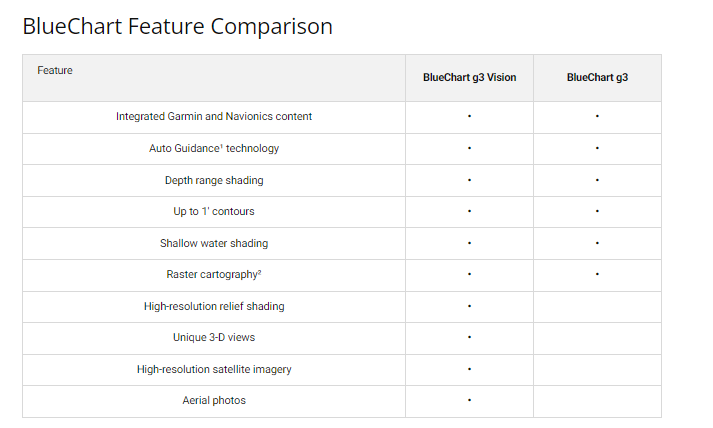
Task: Click the BlueChart Feature Comparison heading
Action: pos(177,26)
